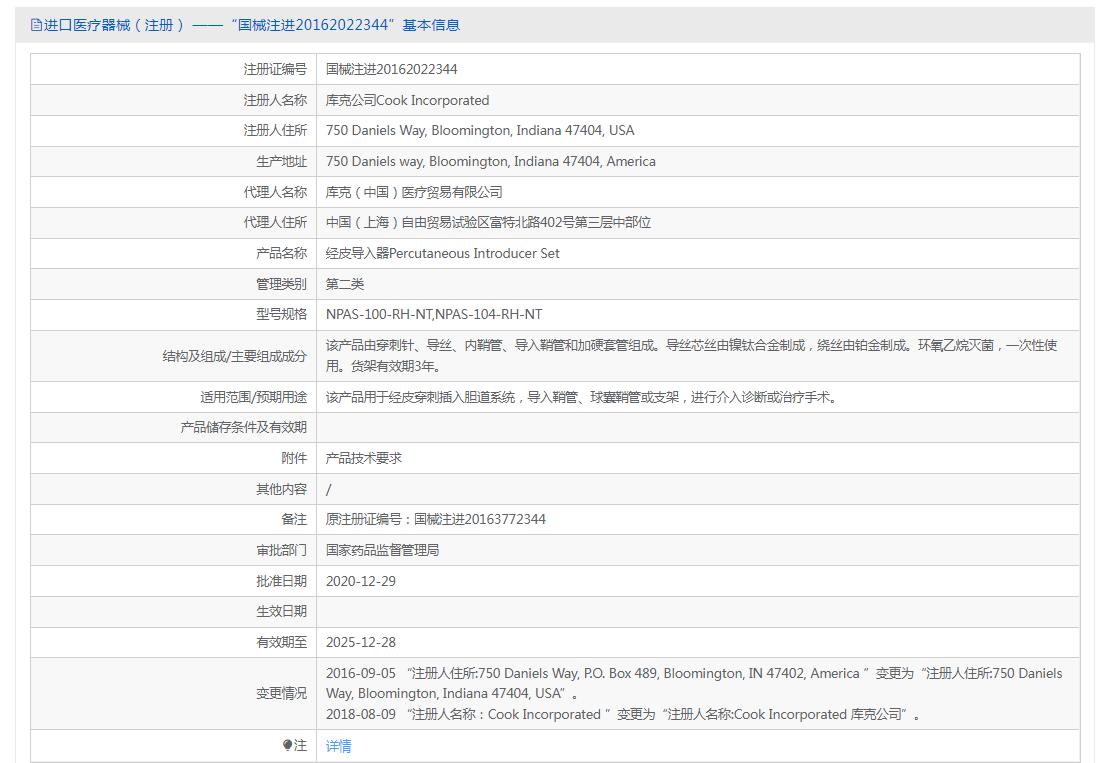The height and width of the screenshot is (763, 1110).
Task: Click the 结构及组成/主要组成成分 label
Action: (235, 356)
